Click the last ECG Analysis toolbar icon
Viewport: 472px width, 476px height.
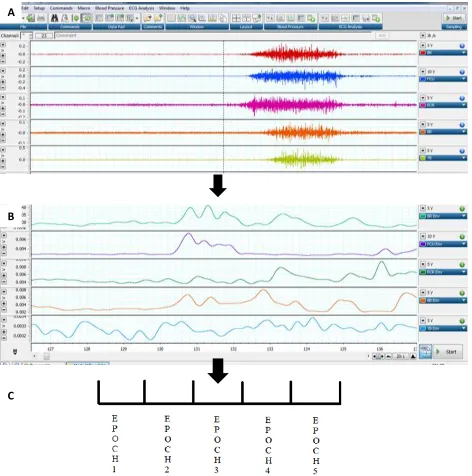pyautogui.click(x=376, y=18)
